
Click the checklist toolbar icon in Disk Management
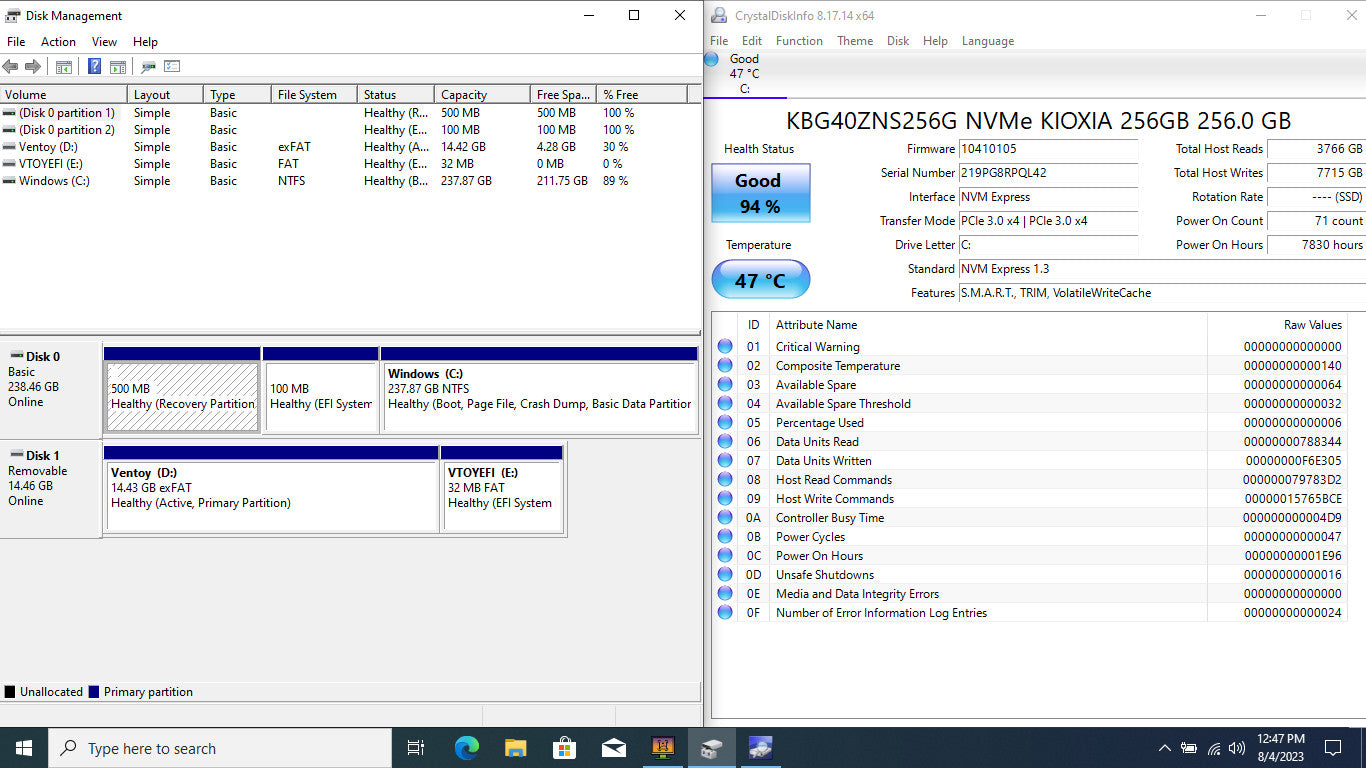click(x=172, y=67)
